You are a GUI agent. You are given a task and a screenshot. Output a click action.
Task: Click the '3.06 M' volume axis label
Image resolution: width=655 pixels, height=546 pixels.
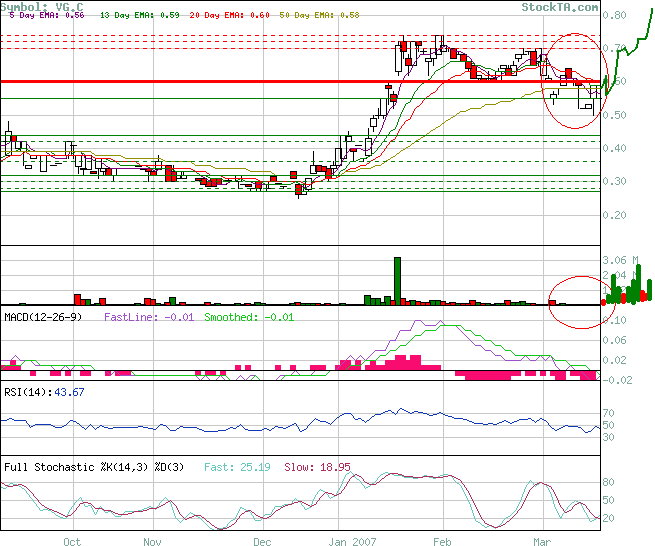(620, 260)
